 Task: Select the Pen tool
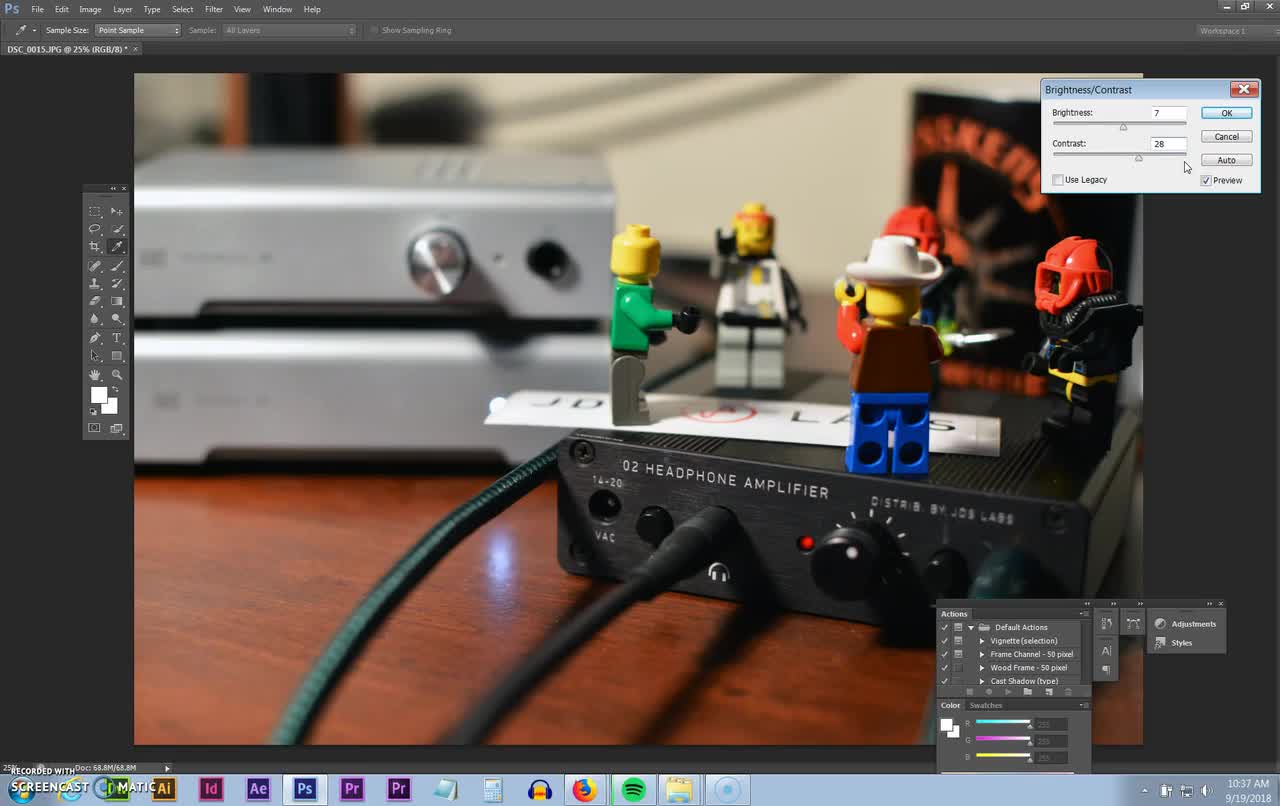(x=95, y=338)
